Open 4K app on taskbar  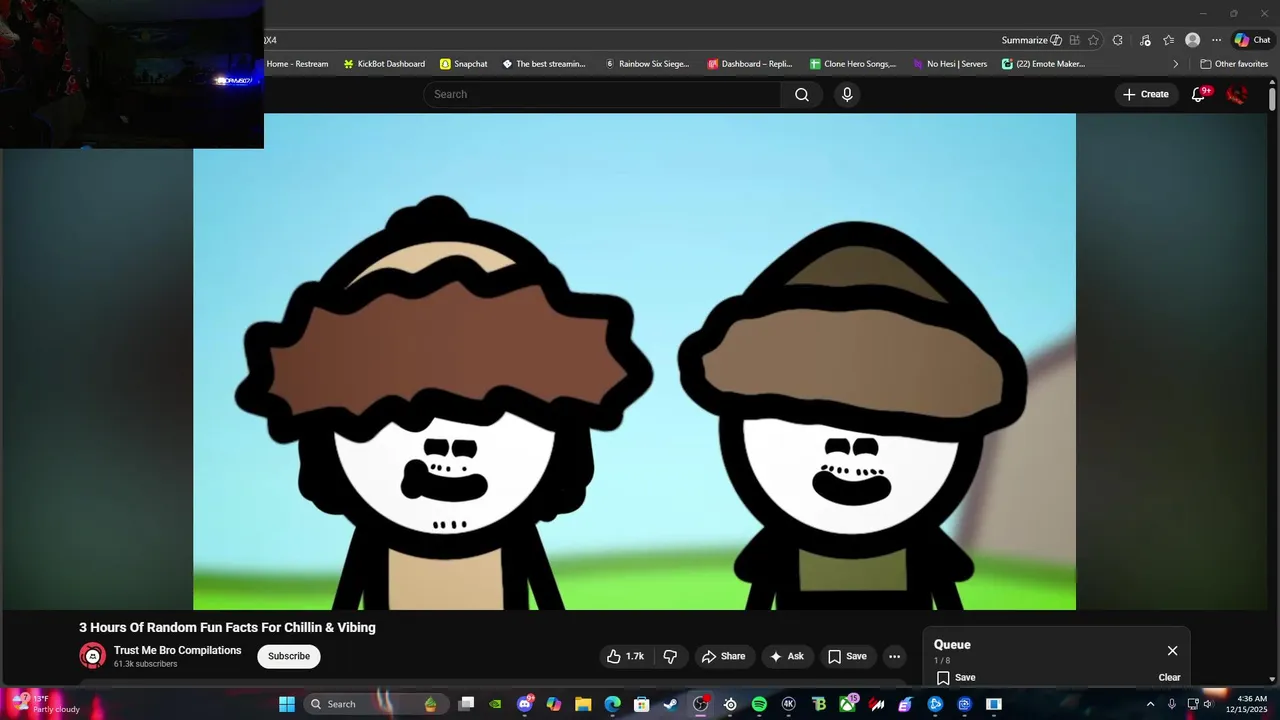click(x=788, y=704)
